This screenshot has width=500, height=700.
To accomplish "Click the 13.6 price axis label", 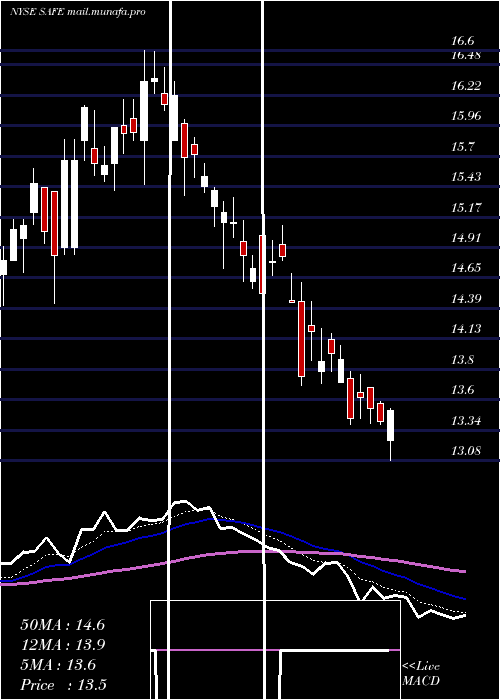I will click(x=462, y=390).
